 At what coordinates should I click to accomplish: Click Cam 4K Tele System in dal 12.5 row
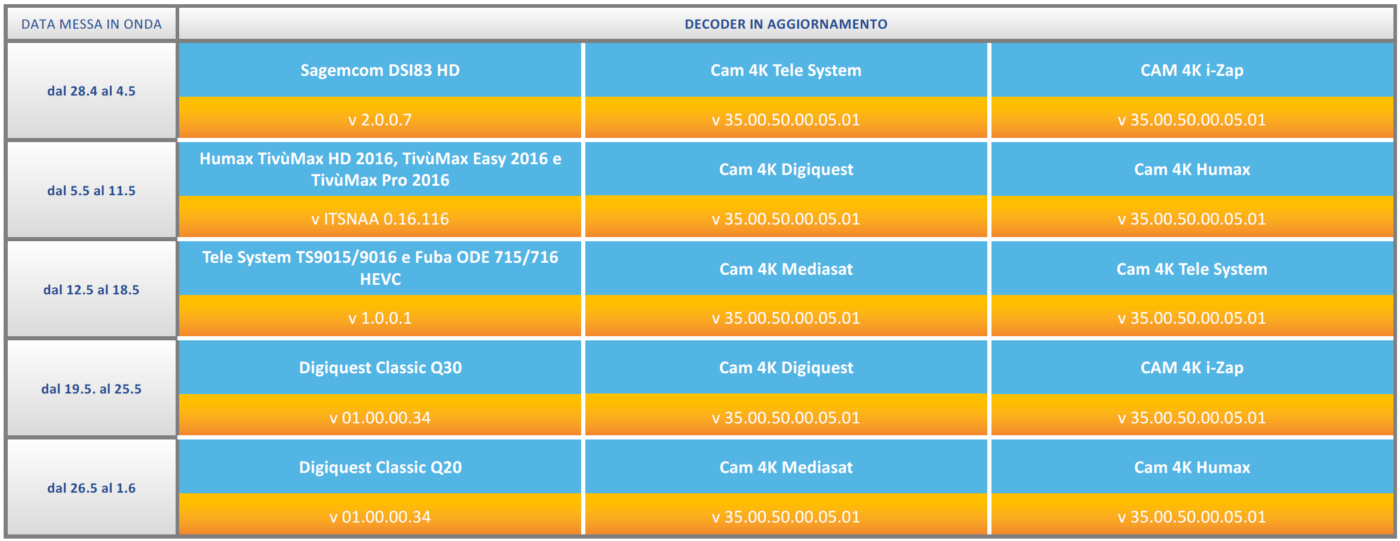coord(1192,268)
